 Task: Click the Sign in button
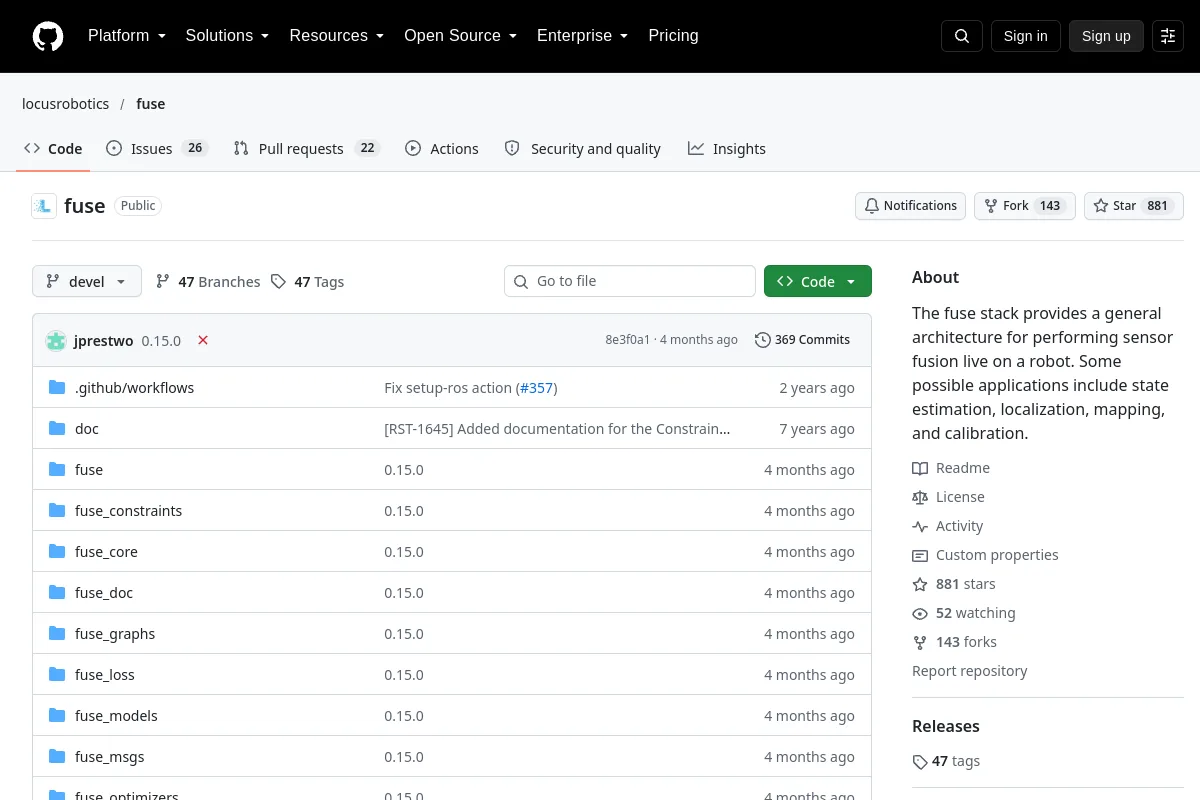(x=1025, y=36)
